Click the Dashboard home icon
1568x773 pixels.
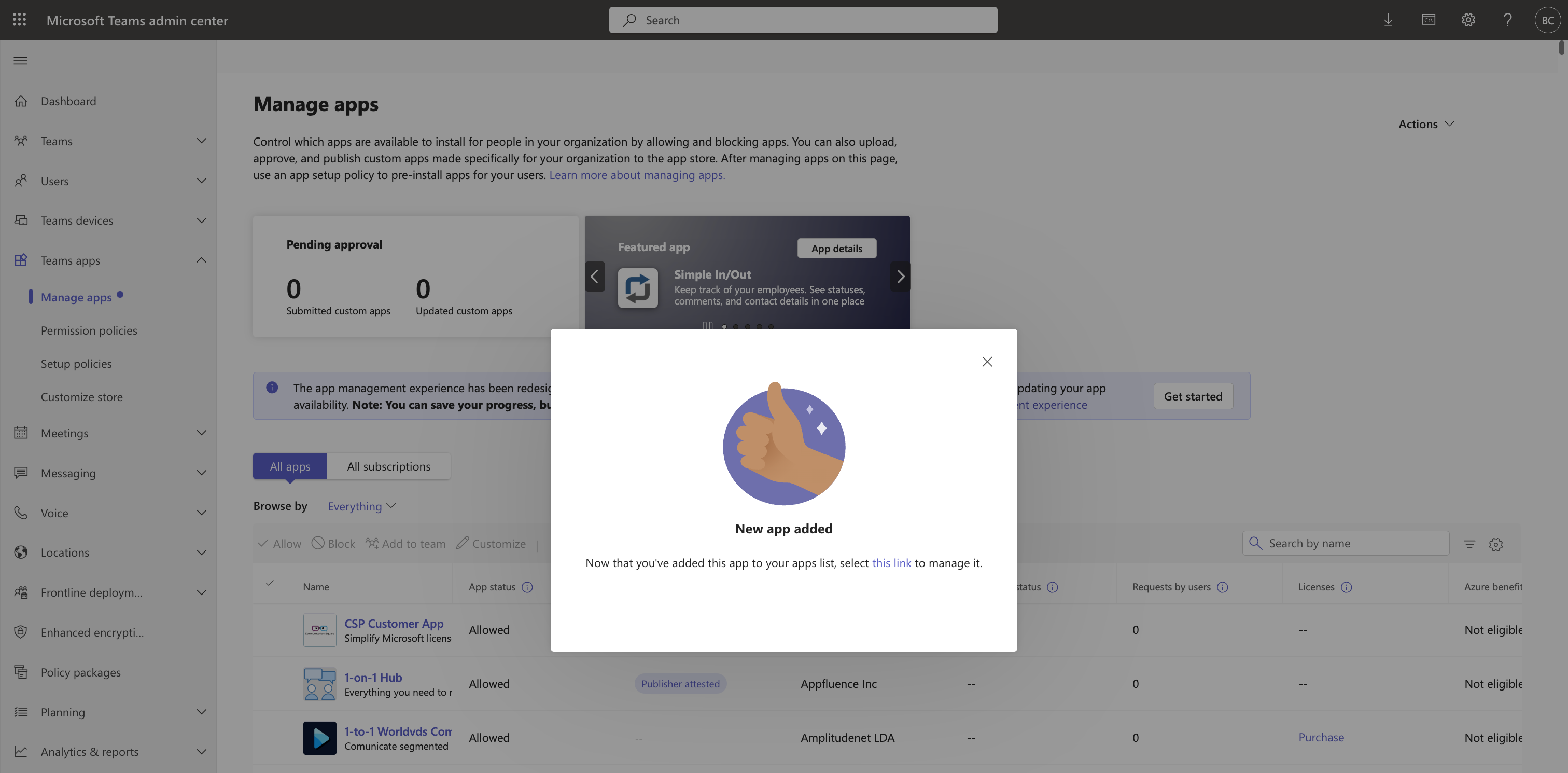[21, 101]
